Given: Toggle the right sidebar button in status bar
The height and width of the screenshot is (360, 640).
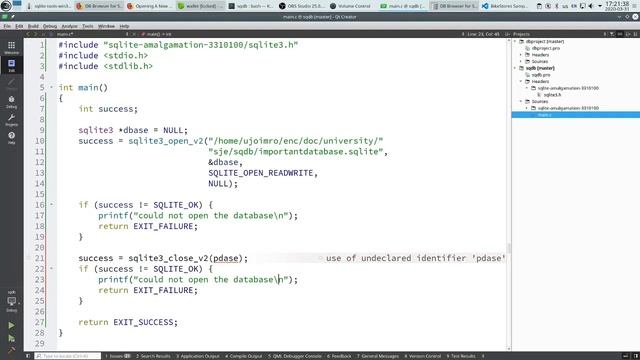Looking at the screenshot, I should click(x=635, y=356).
